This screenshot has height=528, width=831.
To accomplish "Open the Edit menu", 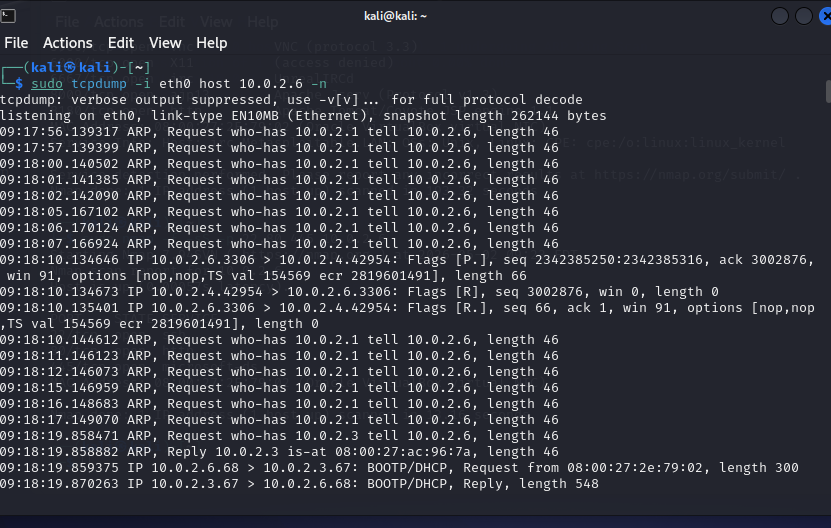I will pyautogui.click(x=121, y=43).
